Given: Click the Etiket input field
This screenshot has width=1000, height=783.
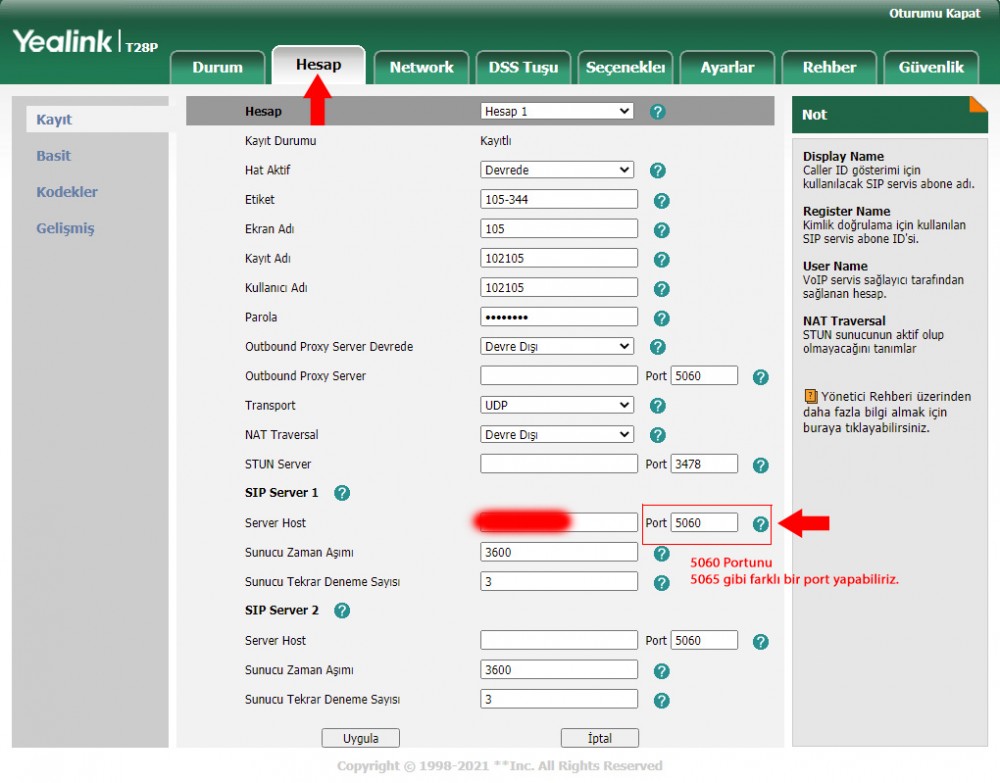Looking at the screenshot, I should click(x=559, y=199).
